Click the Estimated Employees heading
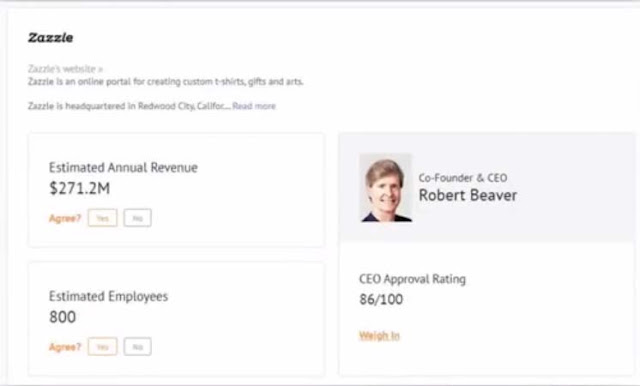The height and width of the screenshot is (386, 640). tap(109, 297)
